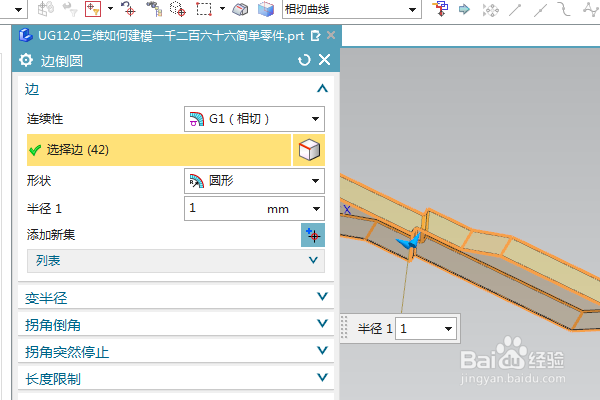Open the rectangle selection method dropdown arrow
This screenshot has width=600, height=400.
tap(222, 8)
